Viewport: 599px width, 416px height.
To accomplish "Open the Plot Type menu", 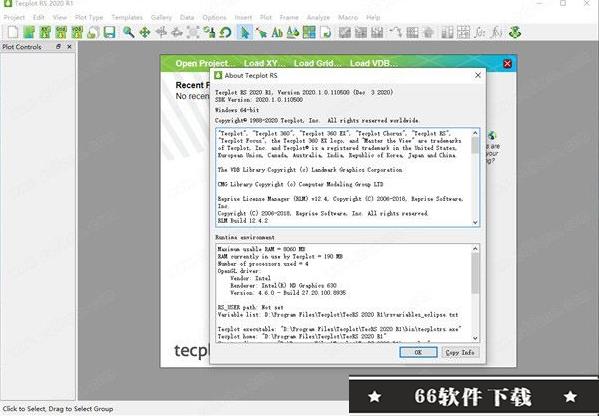I will pyautogui.click(x=89, y=17).
